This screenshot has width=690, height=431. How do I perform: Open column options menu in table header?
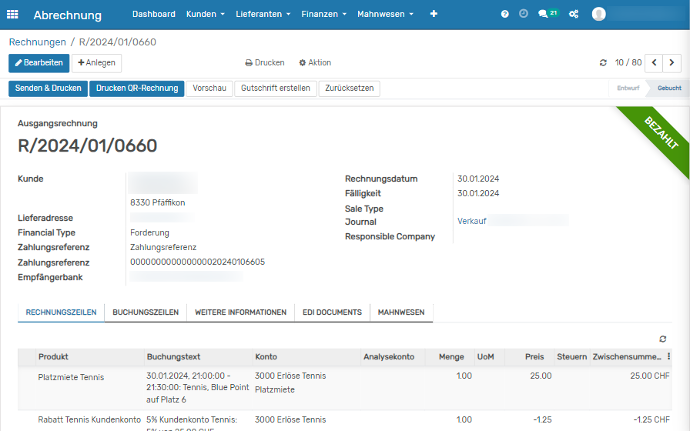coord(669,356)
